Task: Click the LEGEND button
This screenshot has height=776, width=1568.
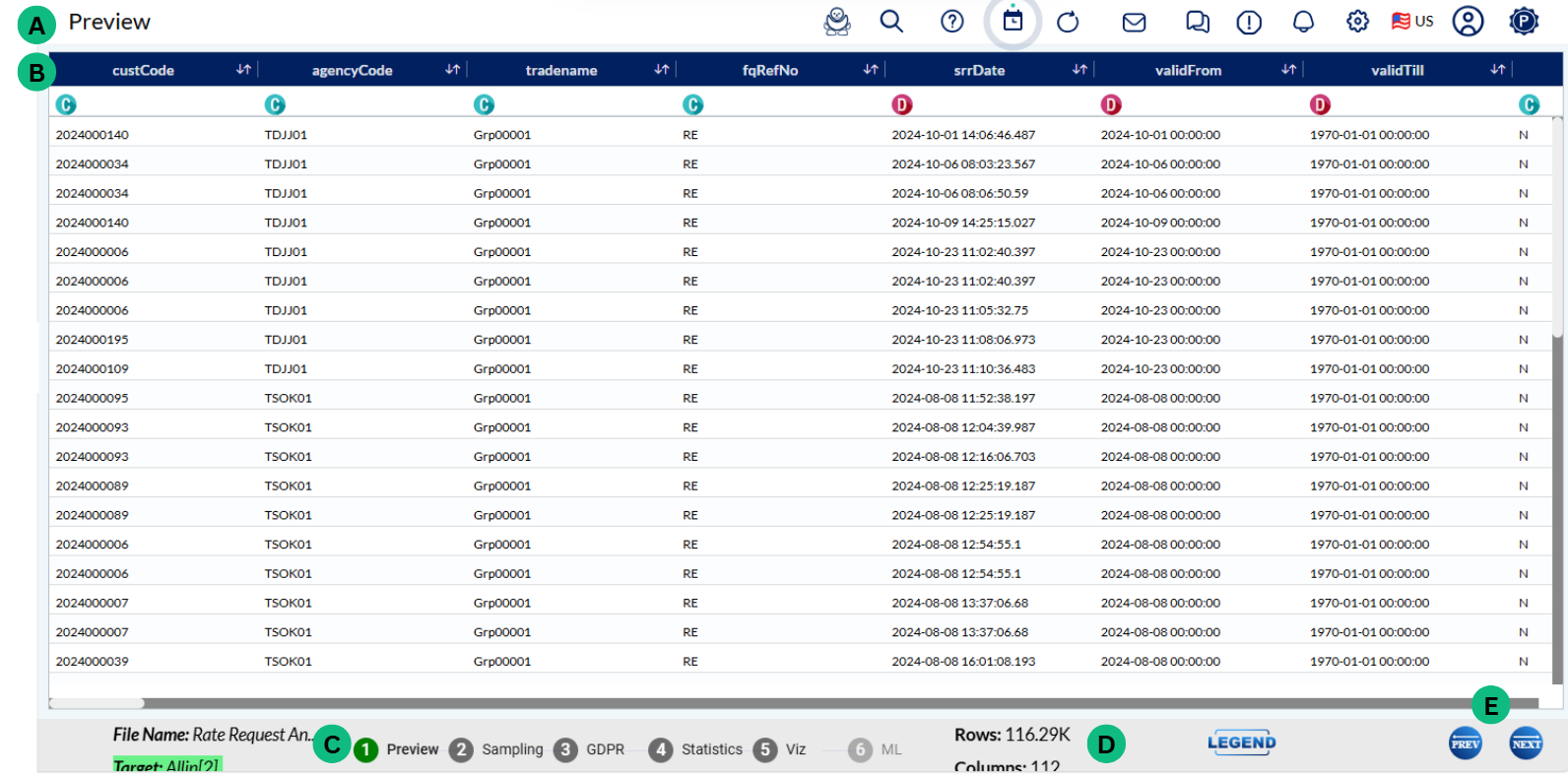Action: pos(1241,743)
